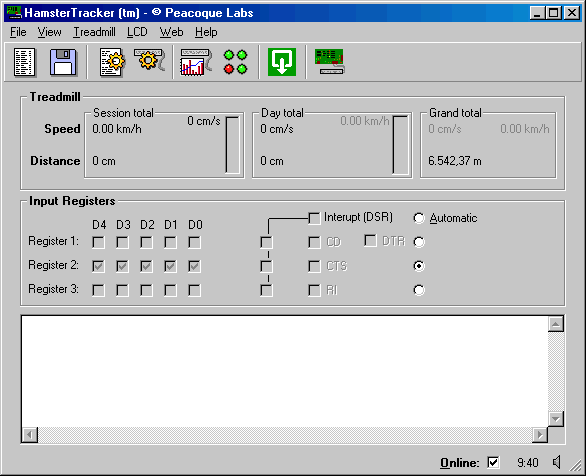Toggle Register 1 D0 checkbox
This screenshot has height=476, width=586.
[x=194, y=242]
